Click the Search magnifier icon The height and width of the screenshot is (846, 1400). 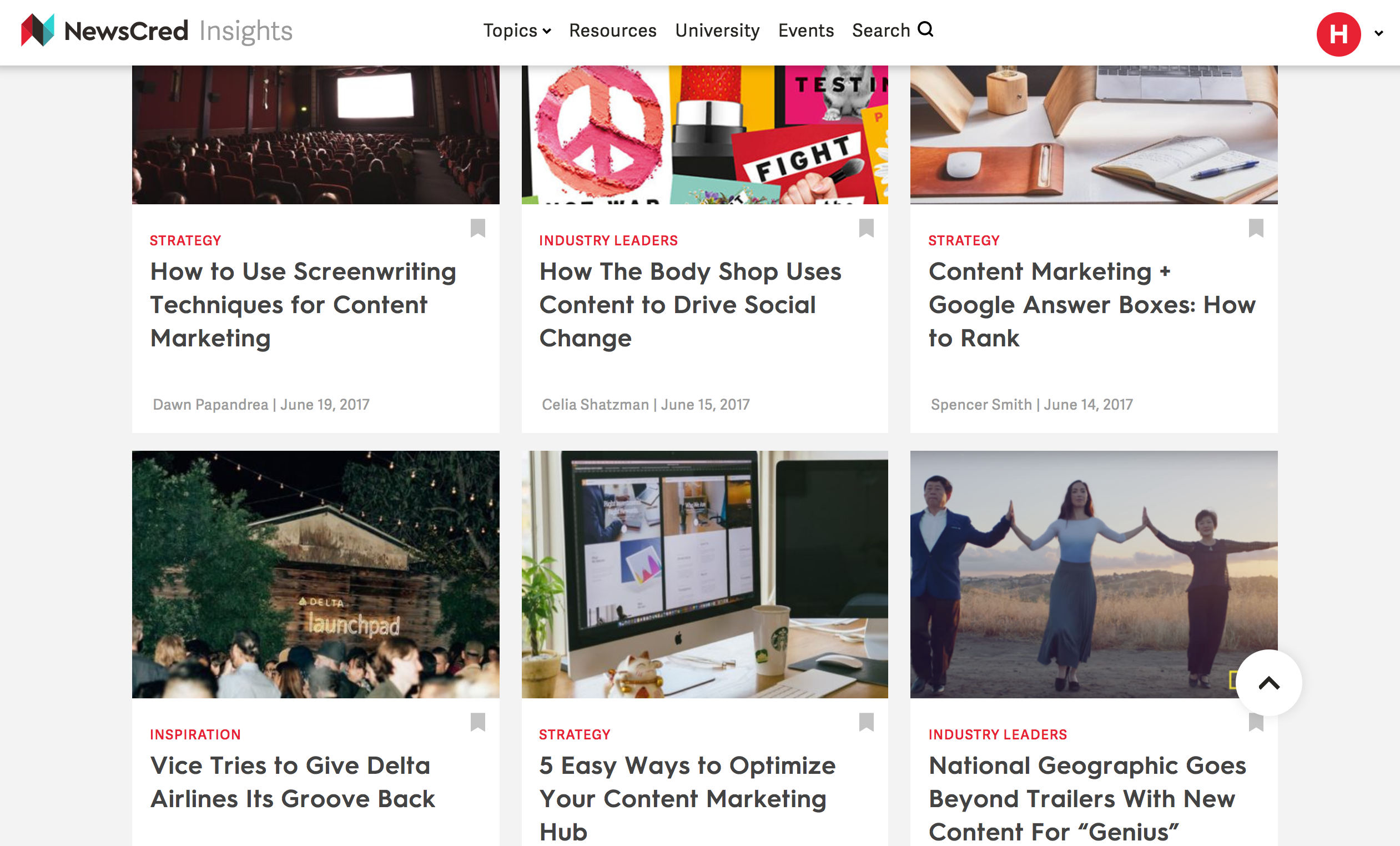click(925, 29)
